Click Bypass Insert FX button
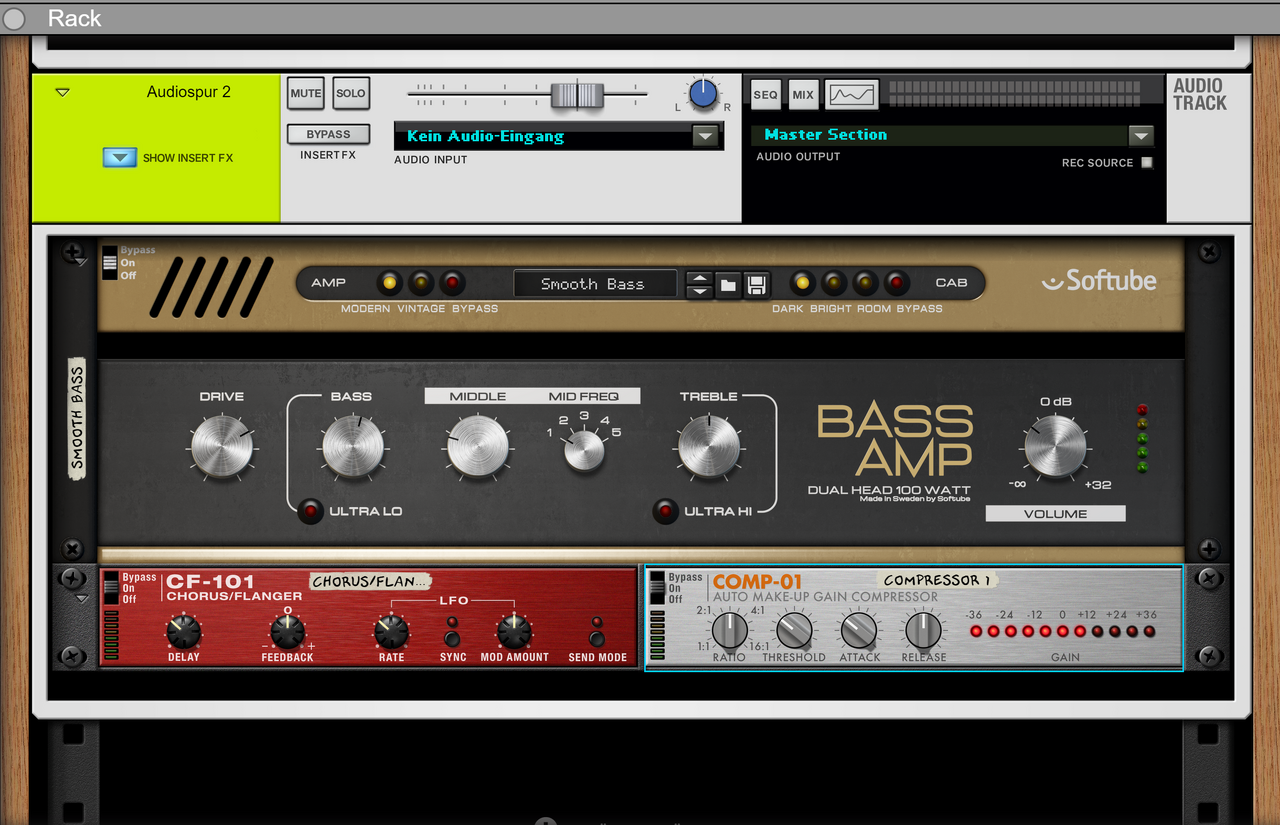The height and width of the screenshot is (825, 1280). pyautogui.click(x=328, y=134)
